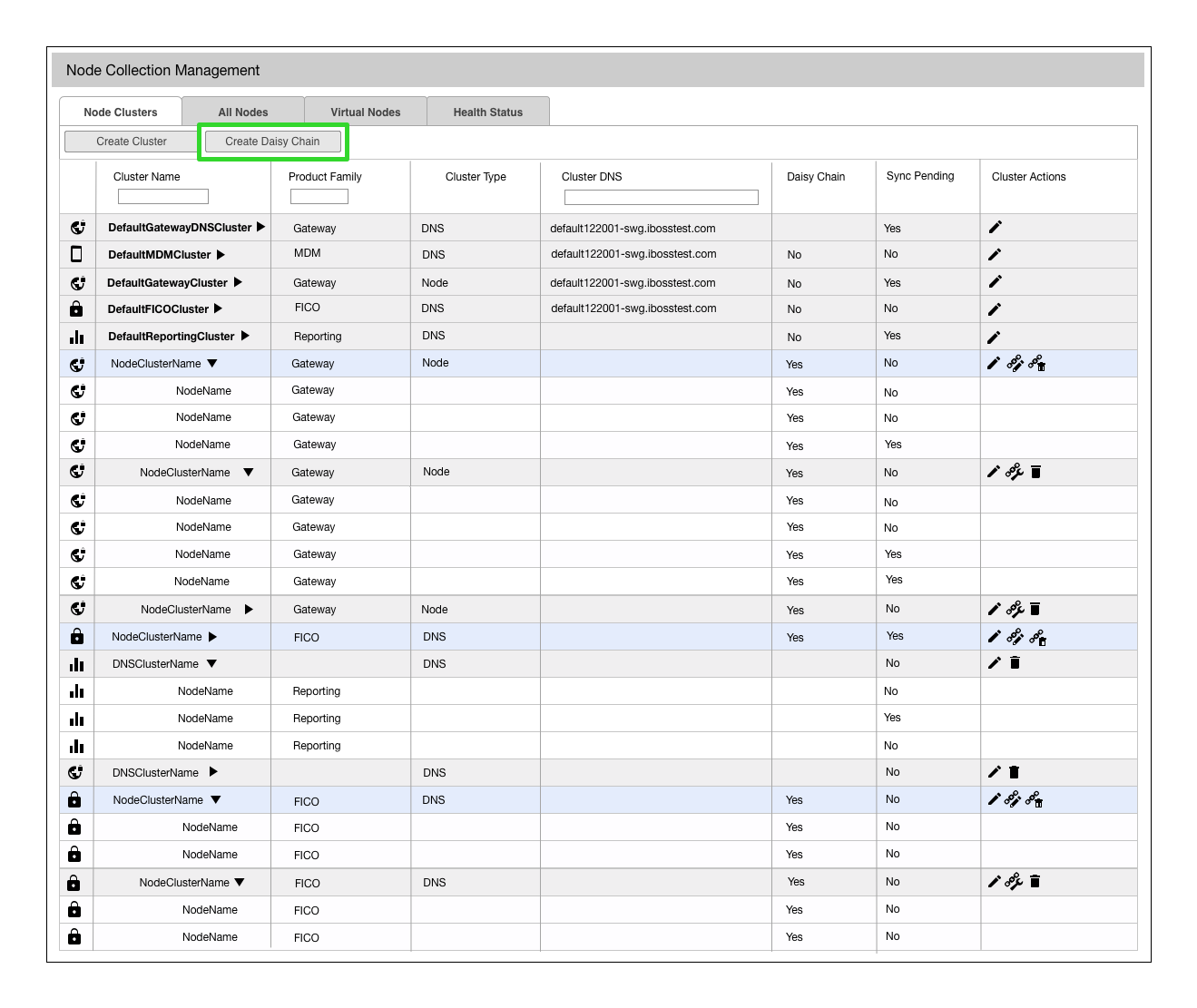Click the Create Cluster button
Screen dimensions: 1197x1008
point(132,142)
